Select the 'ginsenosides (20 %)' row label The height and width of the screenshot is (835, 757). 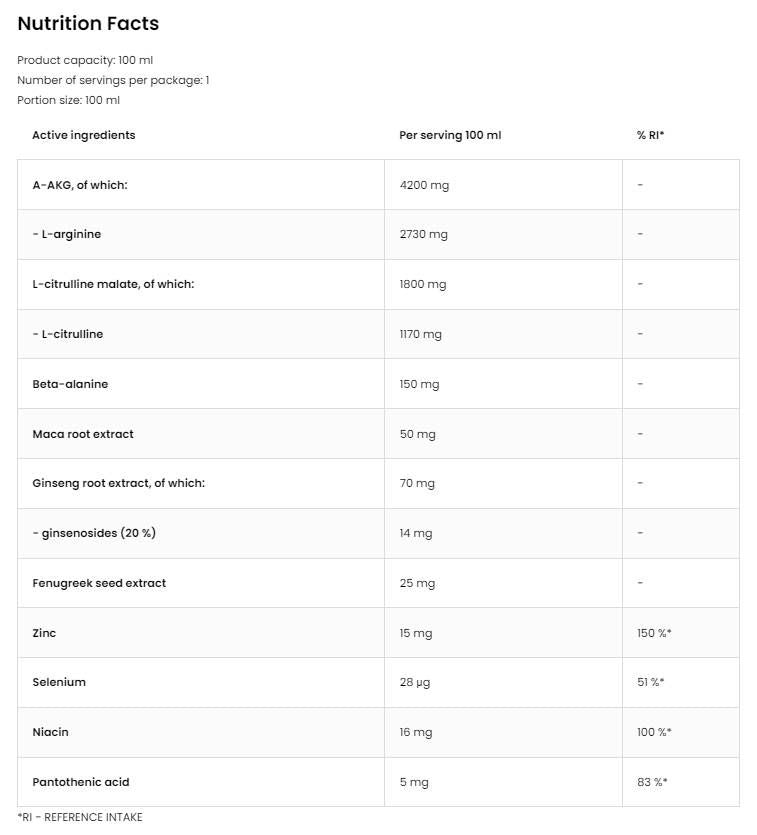tap(94, 533)
